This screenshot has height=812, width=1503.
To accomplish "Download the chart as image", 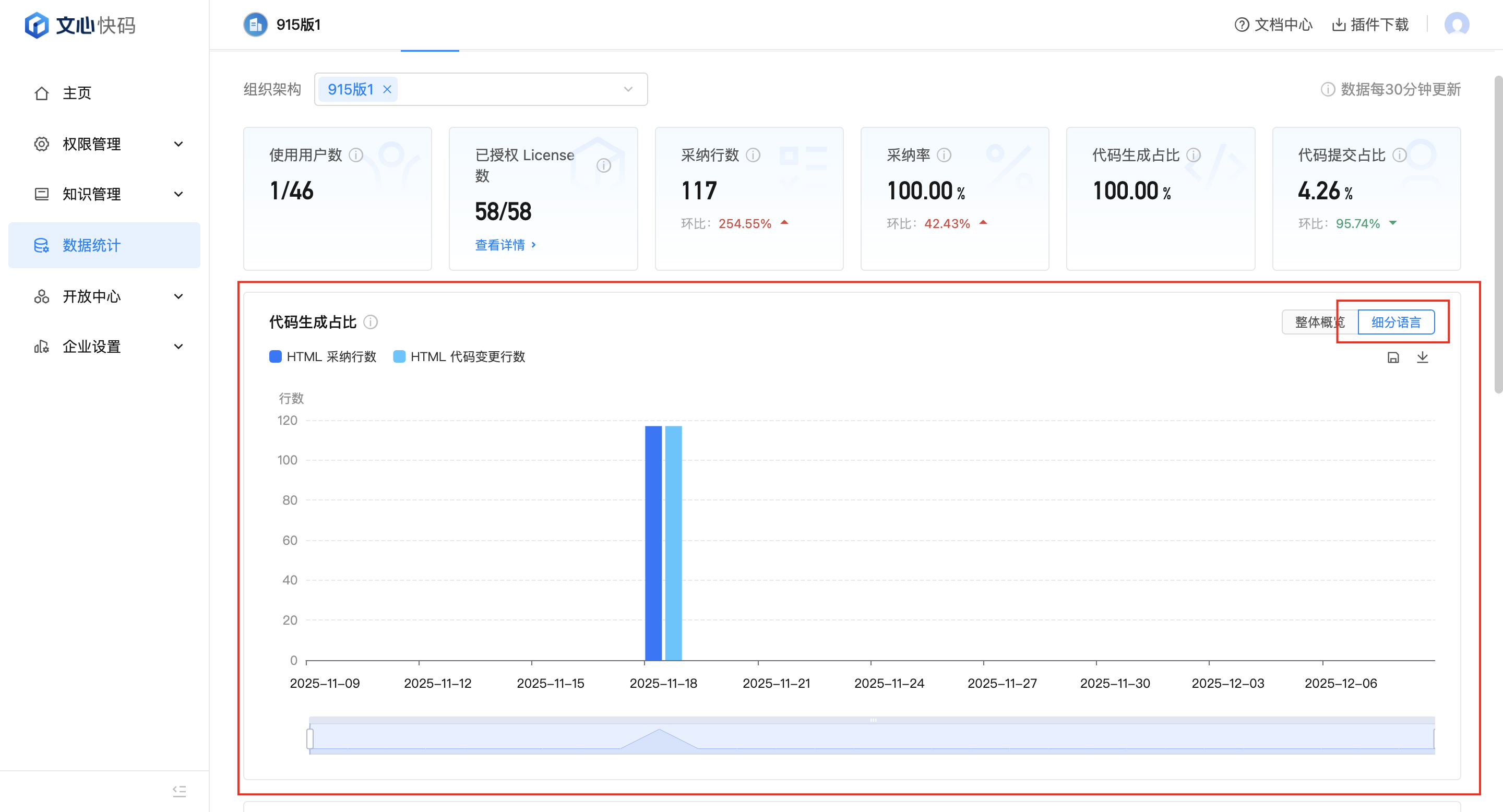I will (x=1422, y=357).
